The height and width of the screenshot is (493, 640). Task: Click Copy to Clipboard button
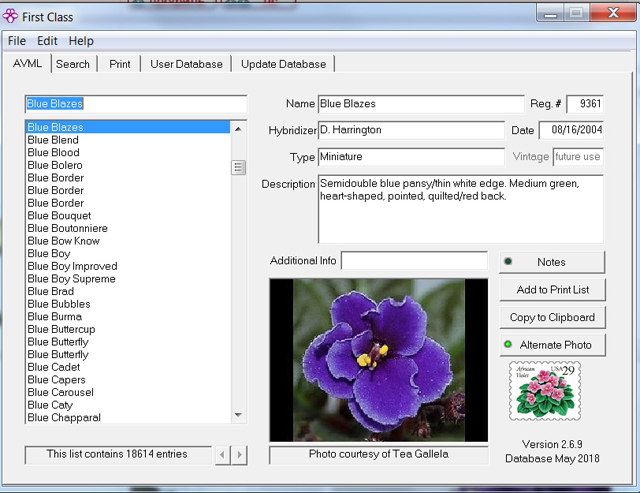coord(552,317)
